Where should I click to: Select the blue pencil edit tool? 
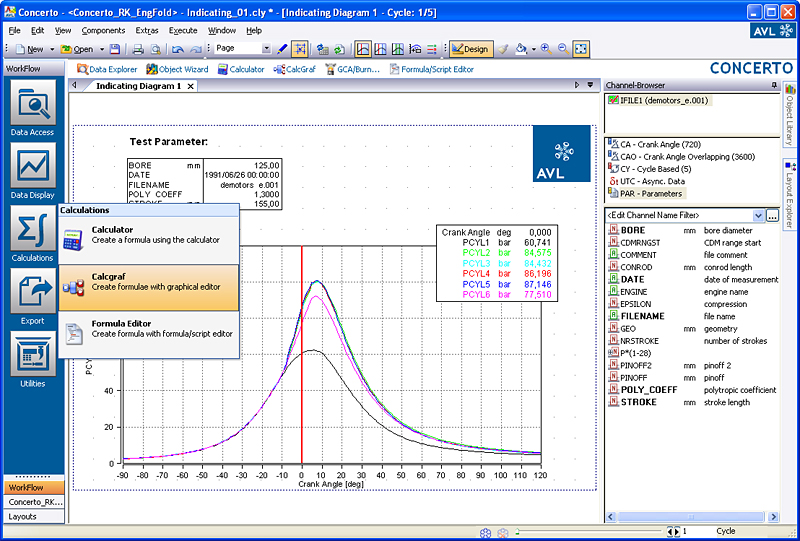coord(282,49)
